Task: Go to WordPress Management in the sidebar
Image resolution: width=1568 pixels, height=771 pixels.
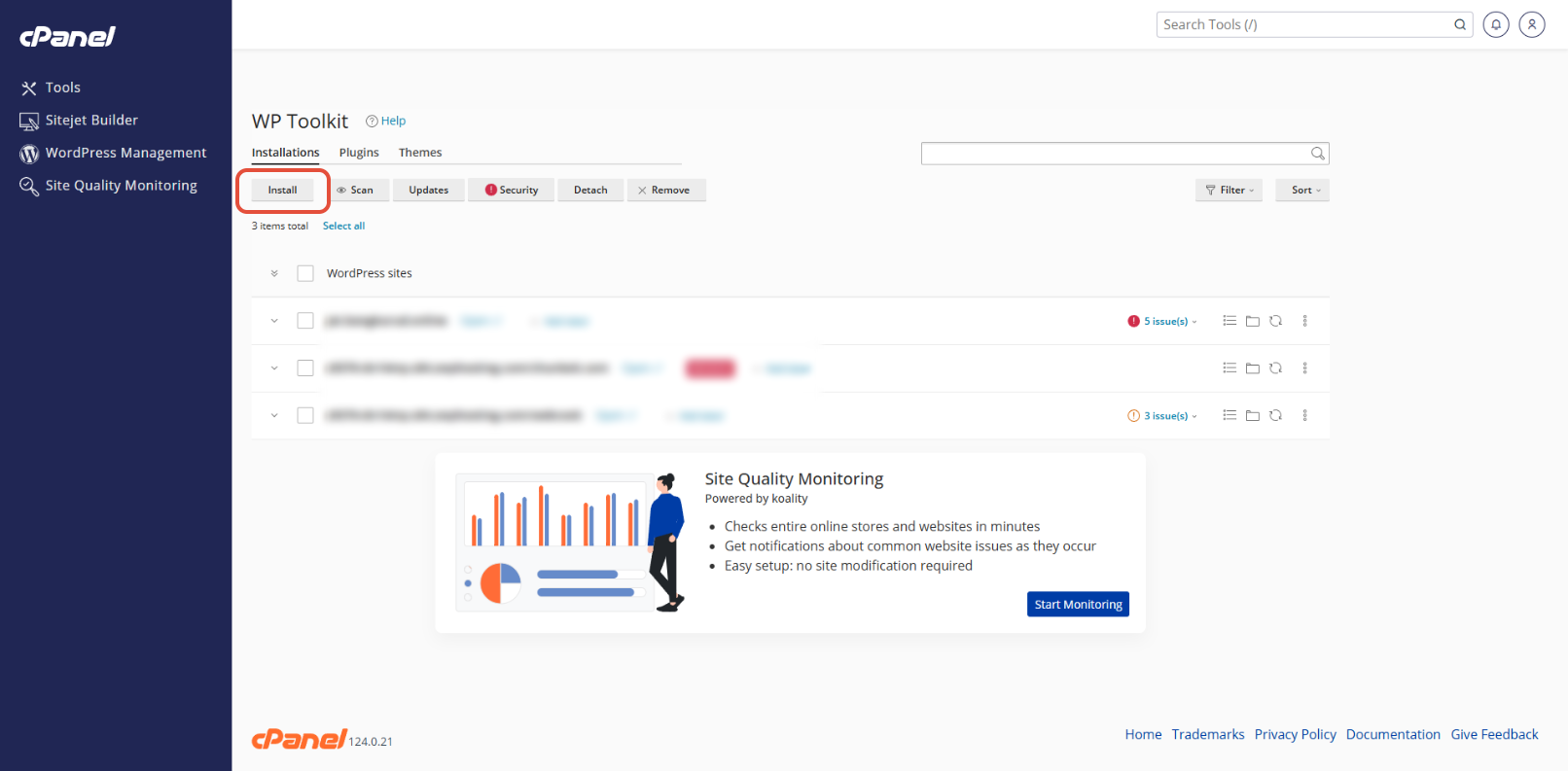Action: (x=113, y=153)
